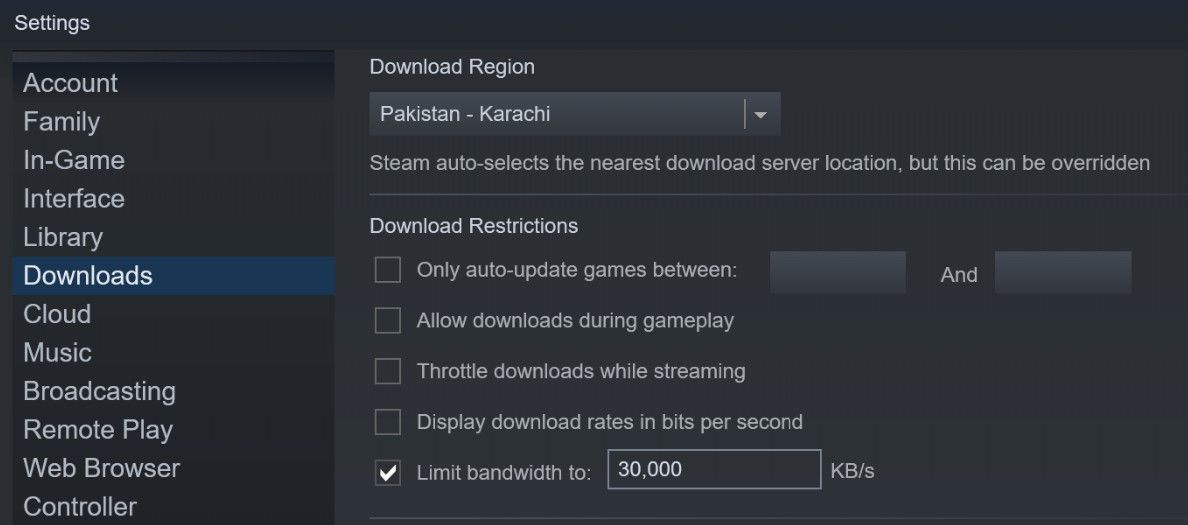The width and height of the screenshot is (1188, 525).
Task: Open Broadcasting settings
Action: pyautogui.click(x=99, y=391)
